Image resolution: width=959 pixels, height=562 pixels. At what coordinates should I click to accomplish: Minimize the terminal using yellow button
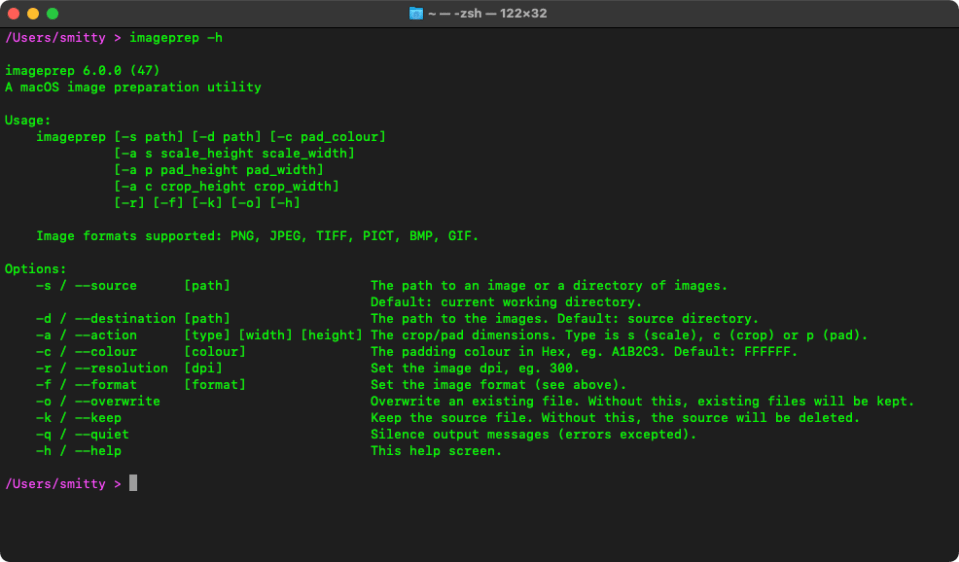click(x=33, y=14)
